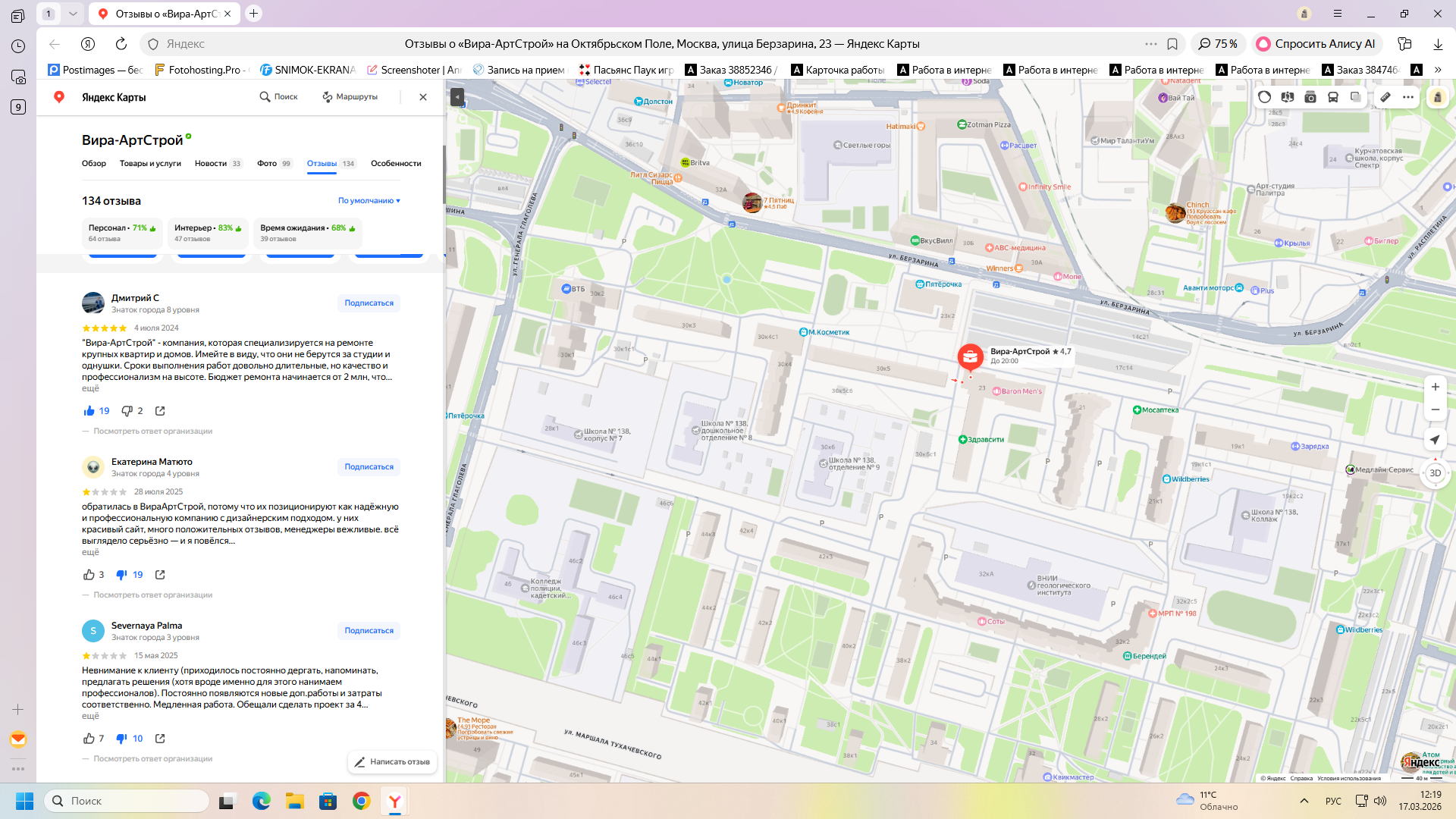Open the Новости tab
This screenshot has height=819, width=1456.
click(211, 164)
